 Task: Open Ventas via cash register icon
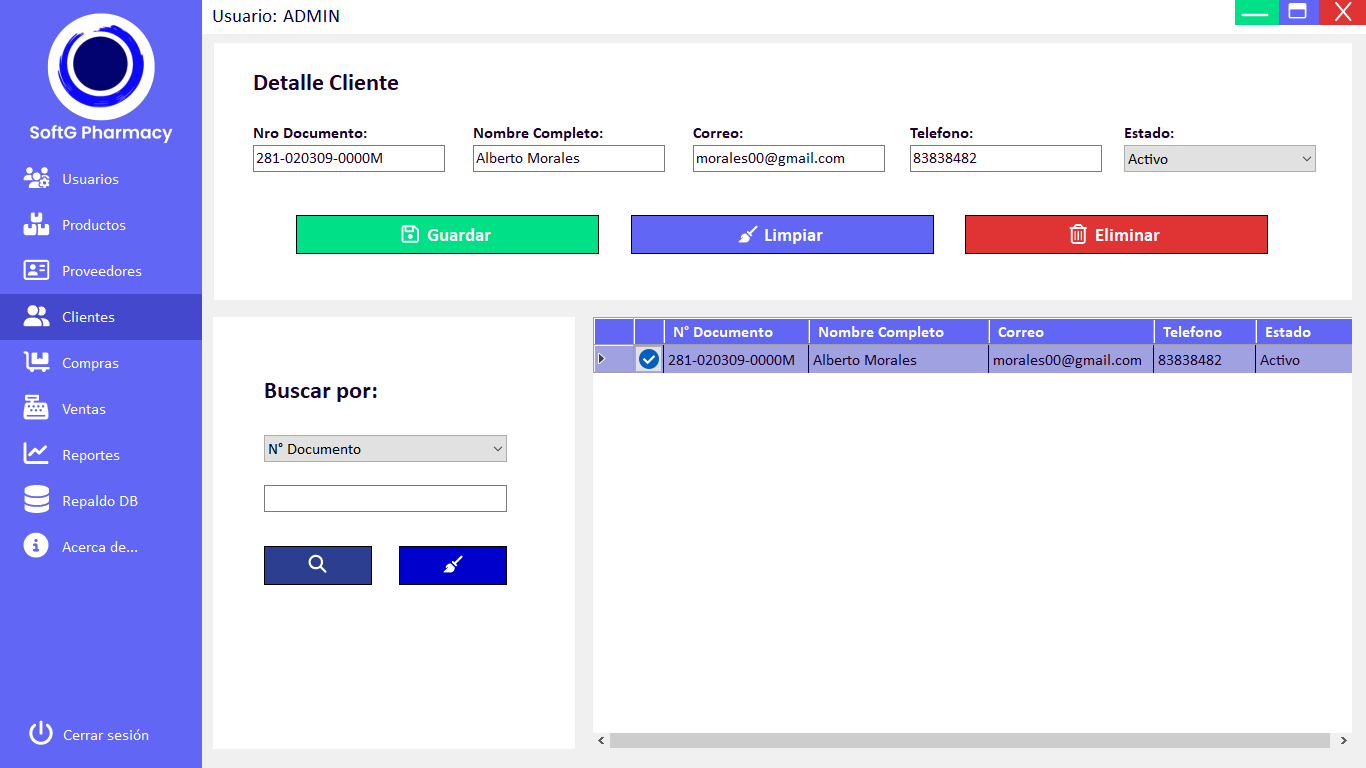pos(36,409)
